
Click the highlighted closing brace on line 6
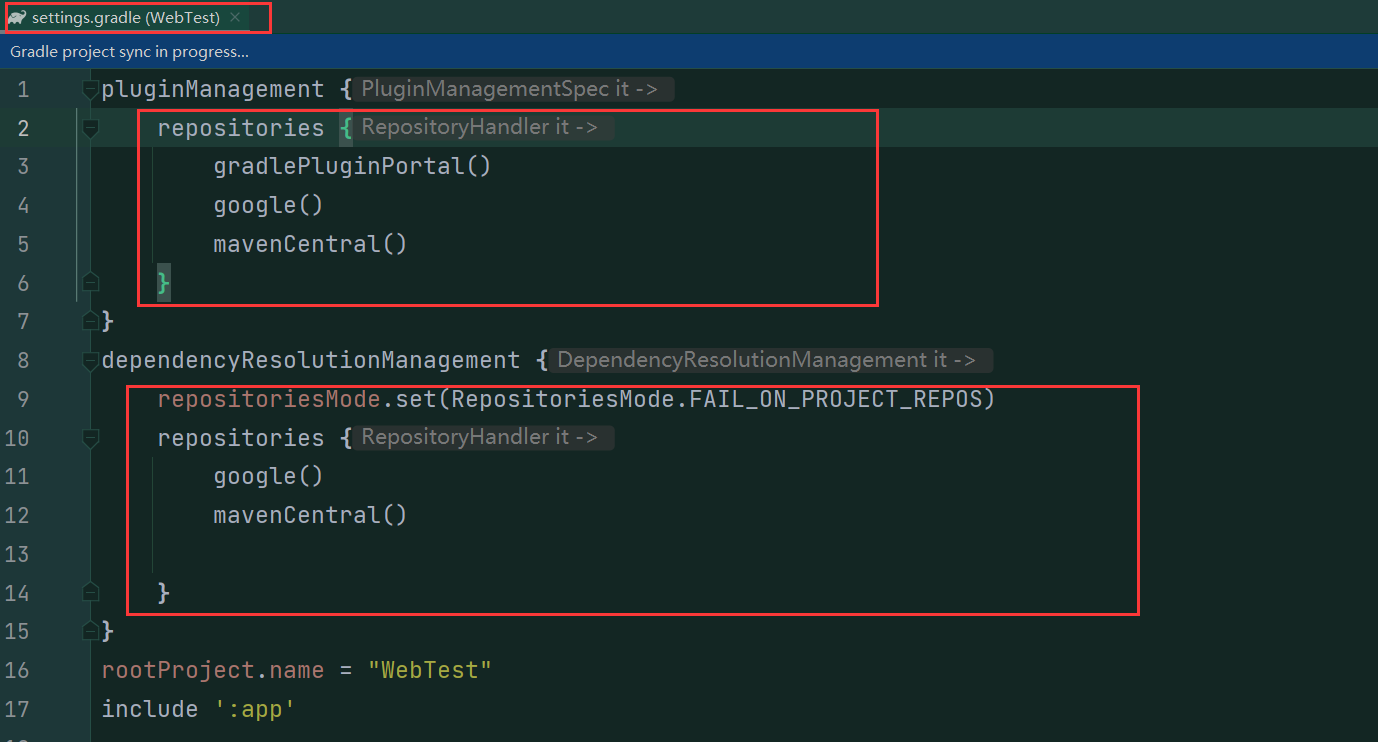(164, 284)
